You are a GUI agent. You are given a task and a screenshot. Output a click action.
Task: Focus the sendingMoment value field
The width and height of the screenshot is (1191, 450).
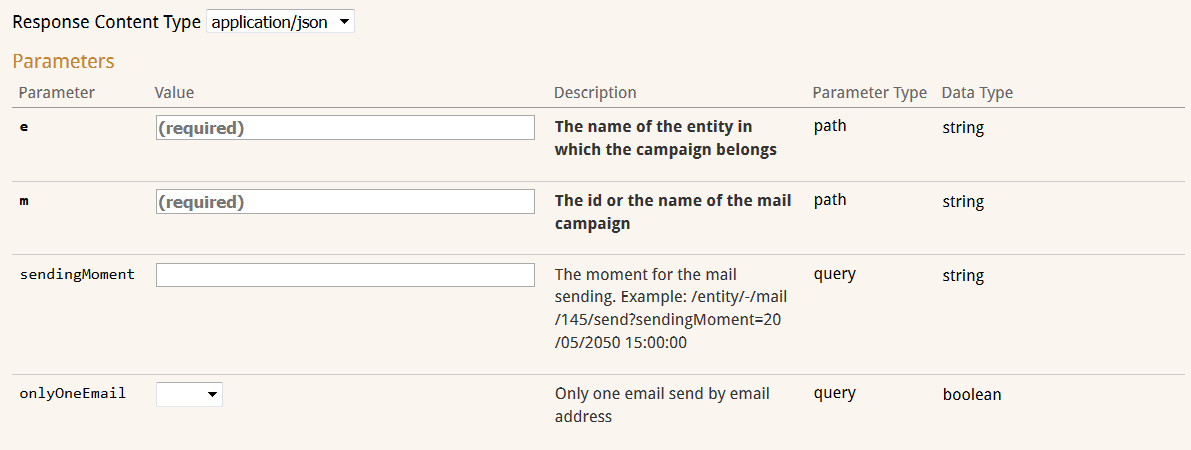tap(345, 275)
